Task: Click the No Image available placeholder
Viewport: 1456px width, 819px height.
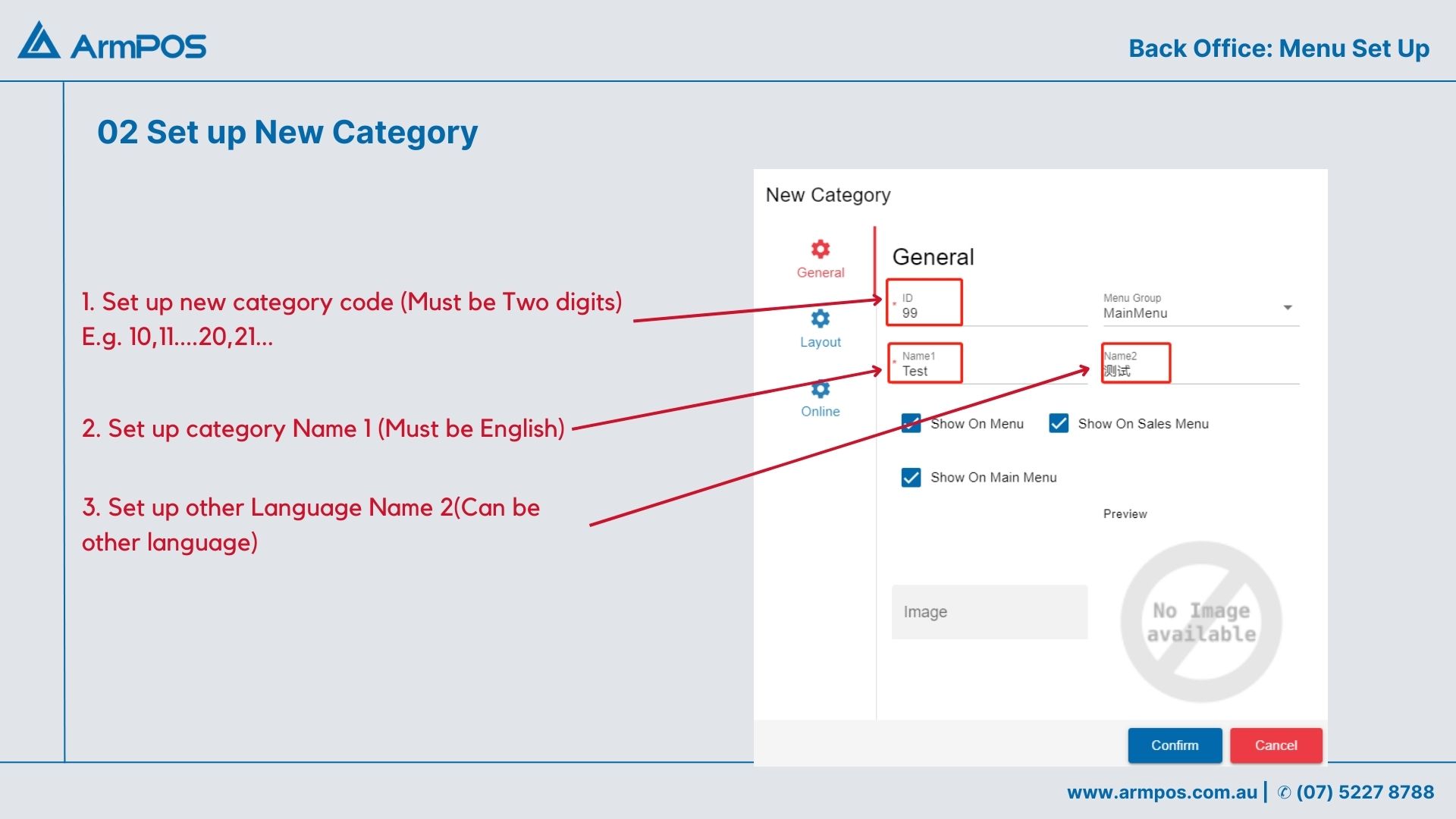Action: click(x=1200, y=622)
